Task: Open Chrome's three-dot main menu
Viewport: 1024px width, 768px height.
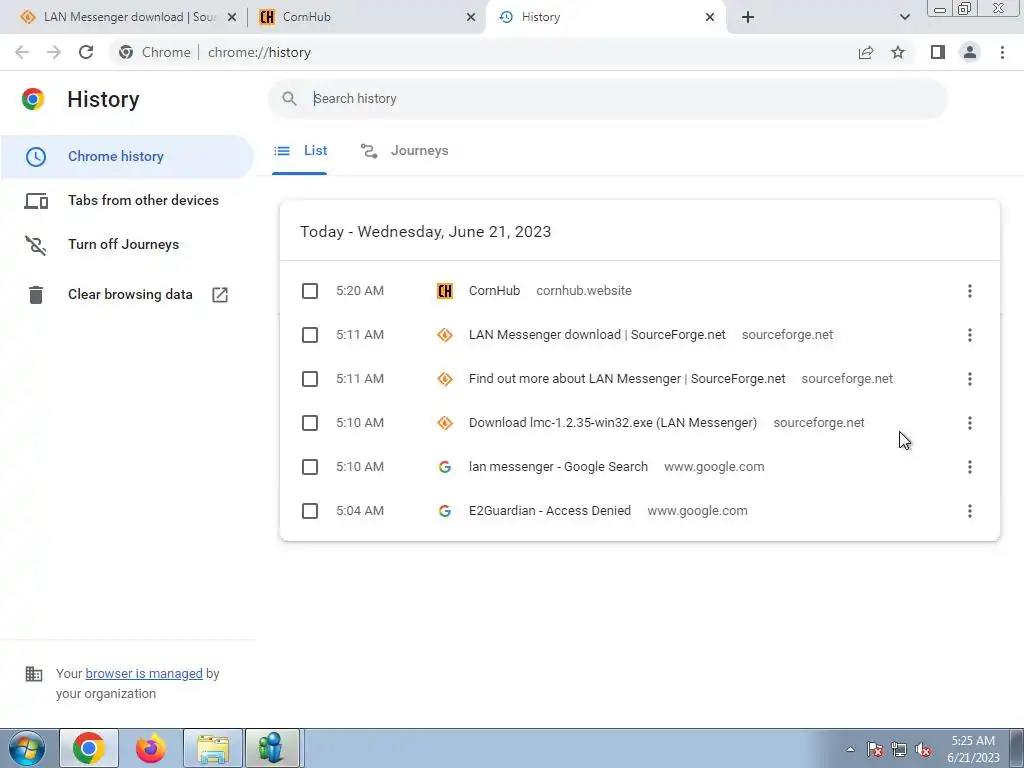Action: 1002,52
